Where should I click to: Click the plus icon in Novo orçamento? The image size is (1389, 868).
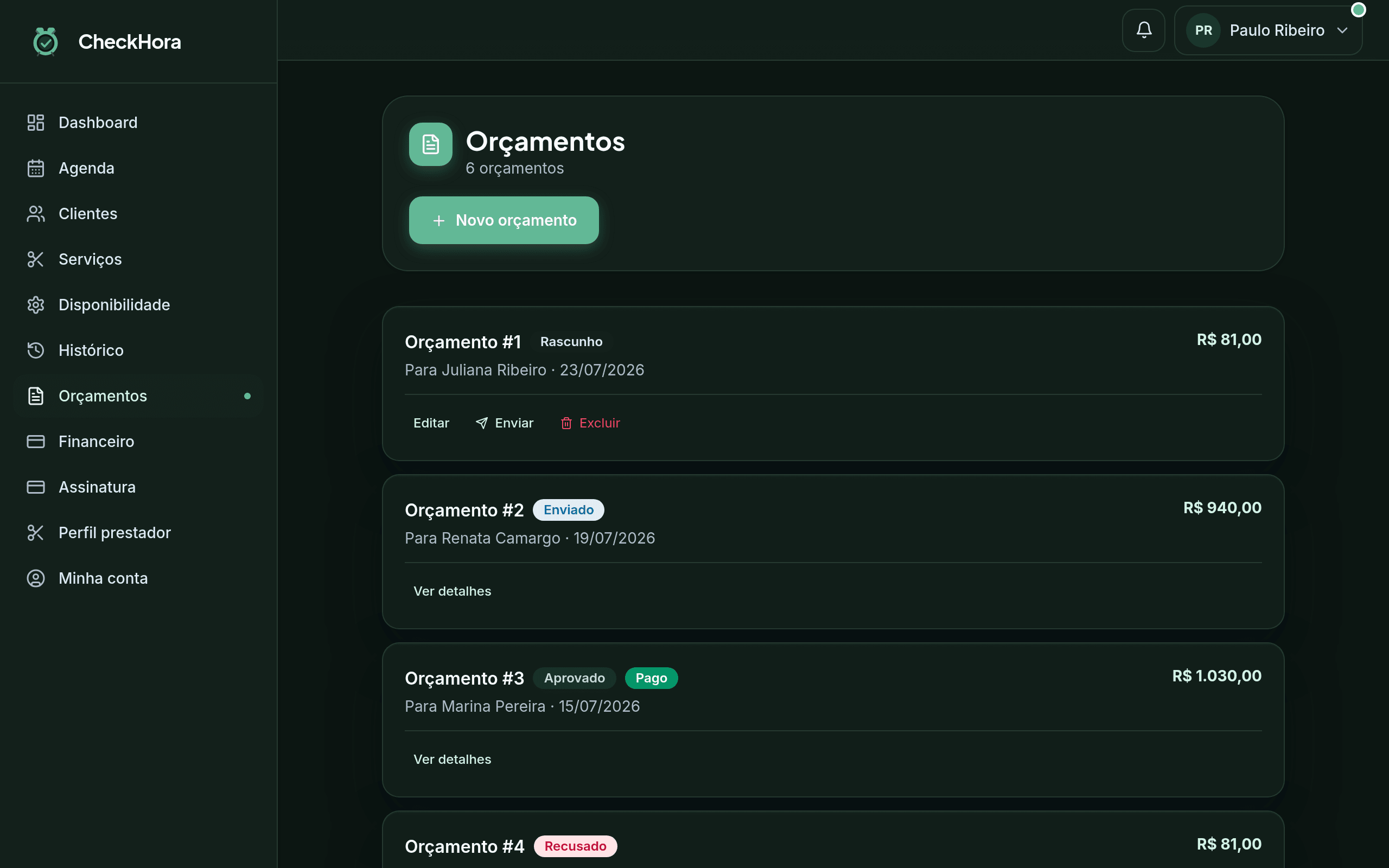tap(438, 220)
